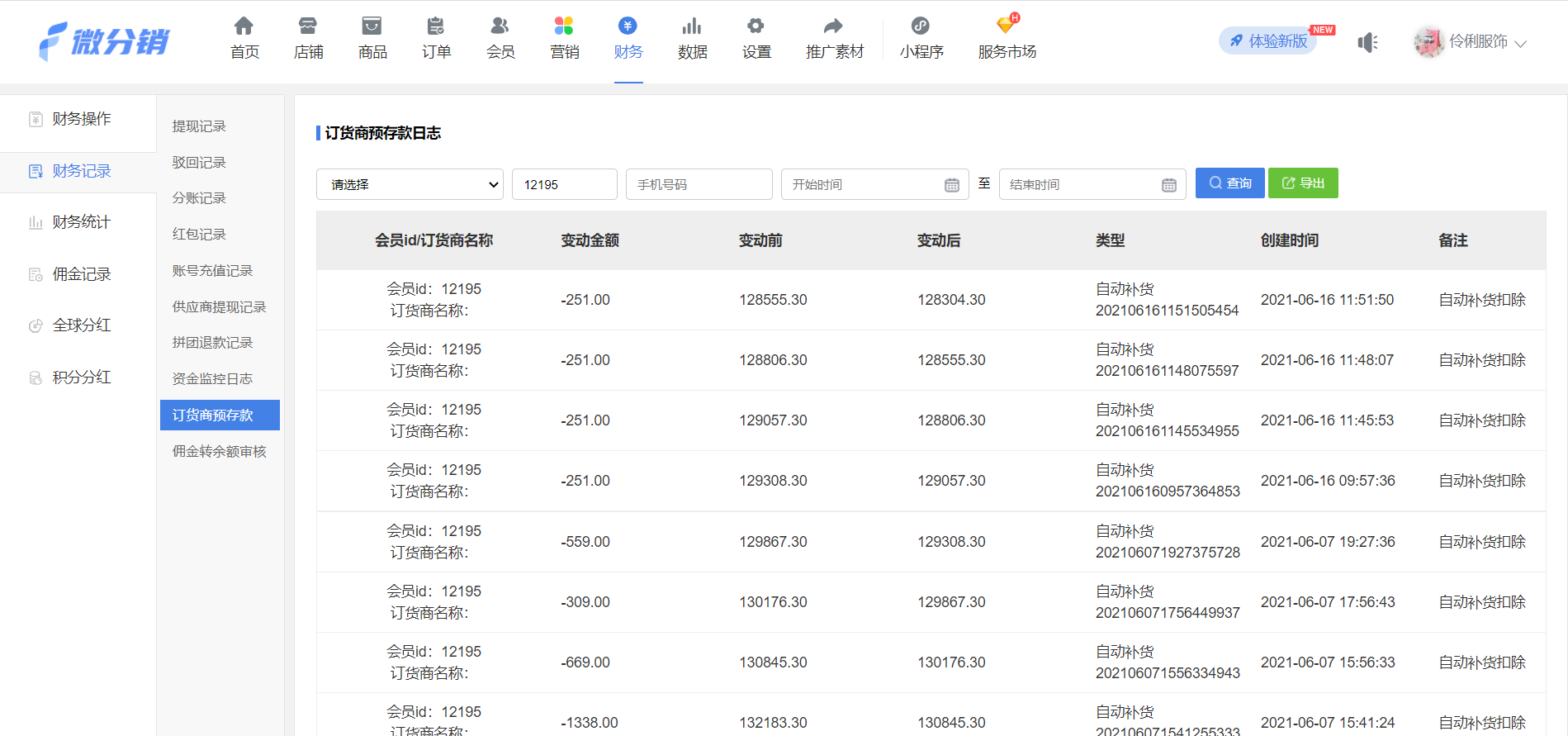1568x736 pixels.
Task: Open the 小程序 mini-program icon
Action: click(921, 26)
